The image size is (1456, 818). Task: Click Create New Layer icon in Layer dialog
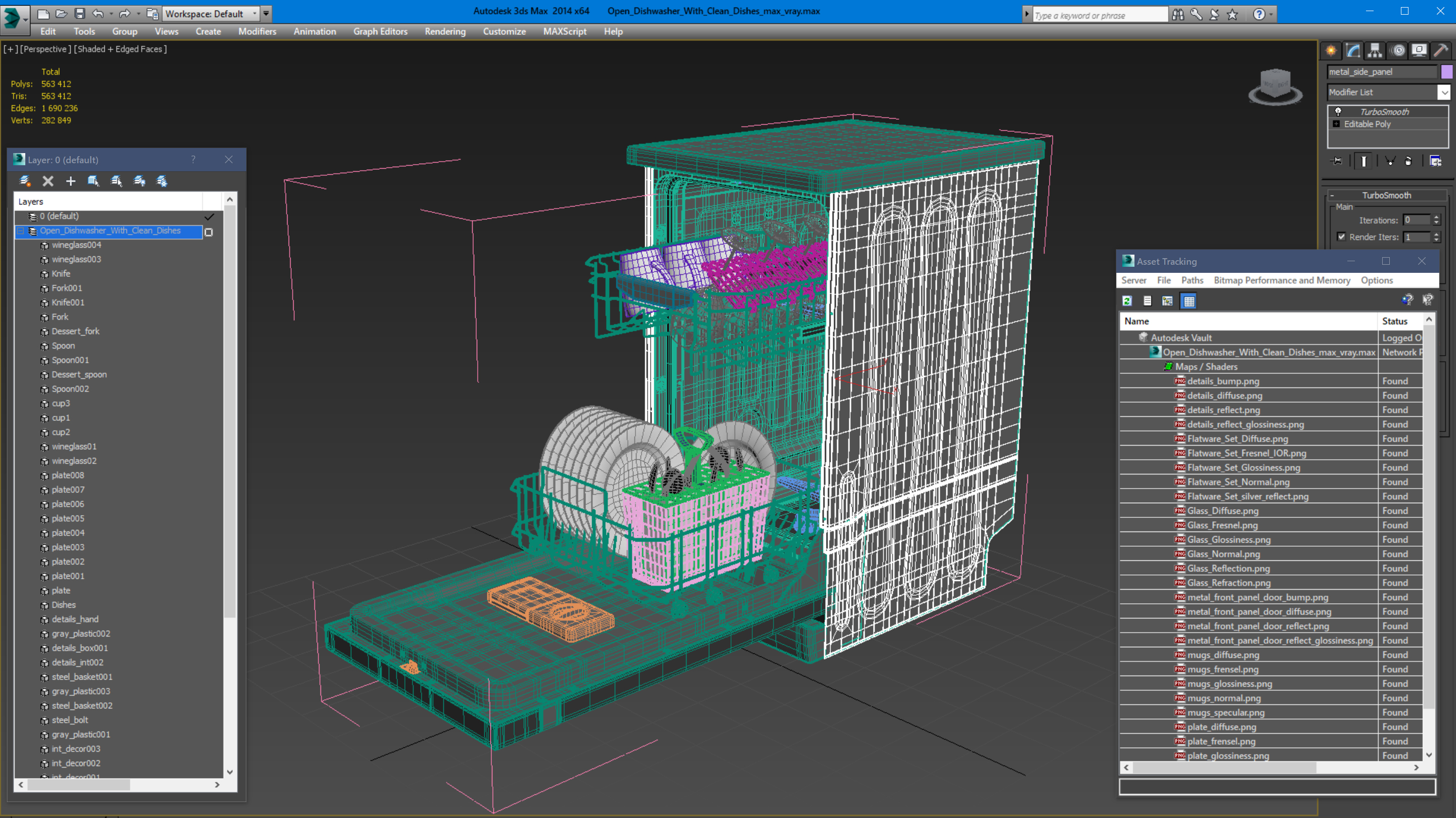25,181
